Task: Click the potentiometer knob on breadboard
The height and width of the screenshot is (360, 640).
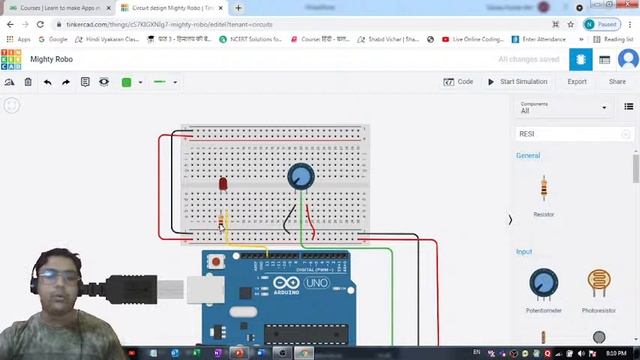Action: 301,176
